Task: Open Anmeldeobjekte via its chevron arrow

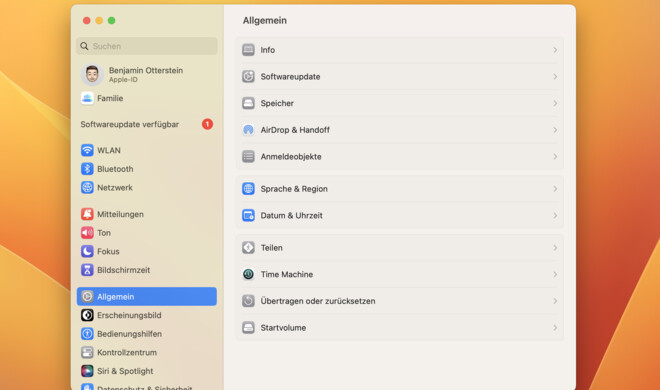Action: point(555,157)
